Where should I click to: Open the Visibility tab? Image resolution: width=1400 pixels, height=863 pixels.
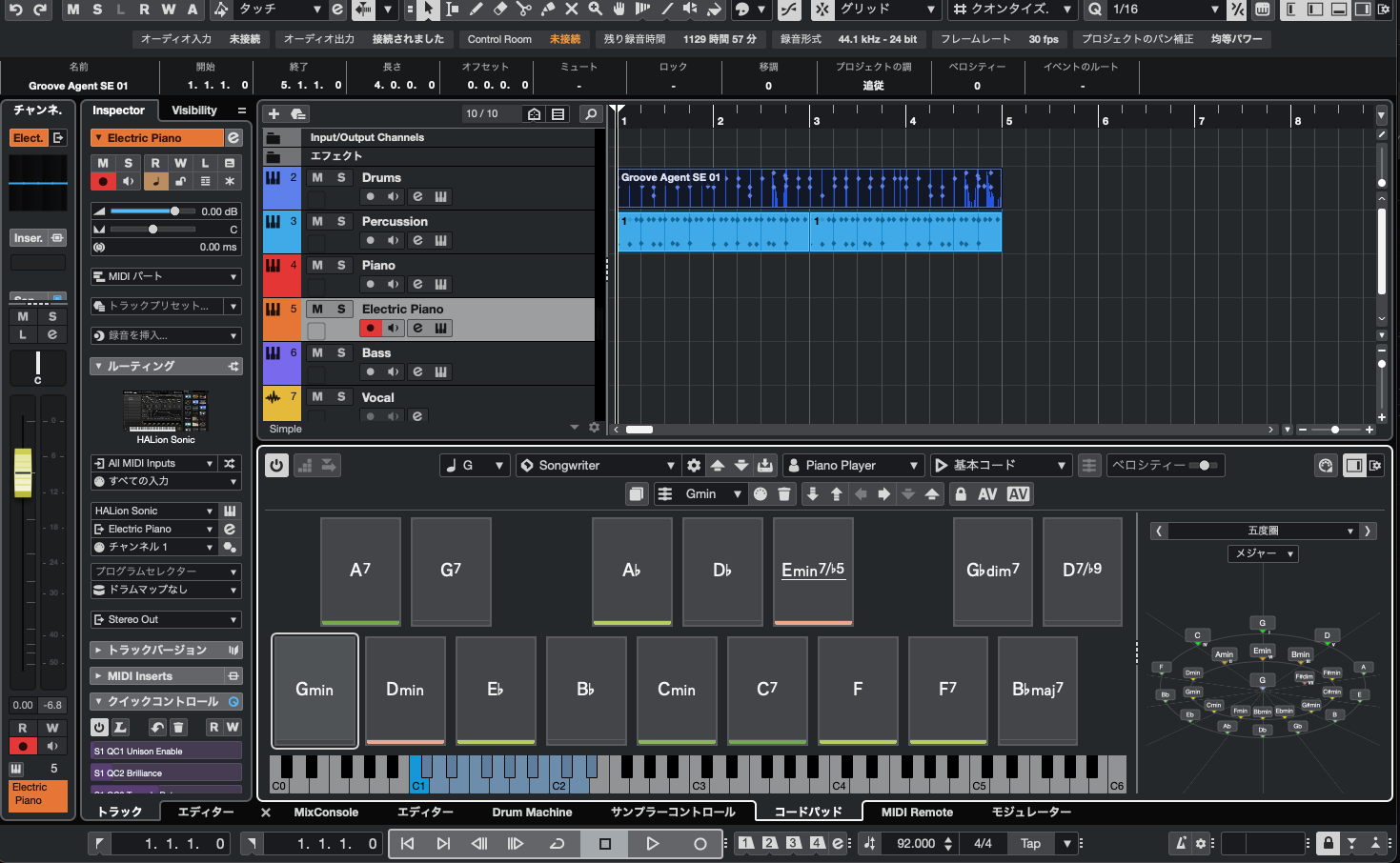194,110
